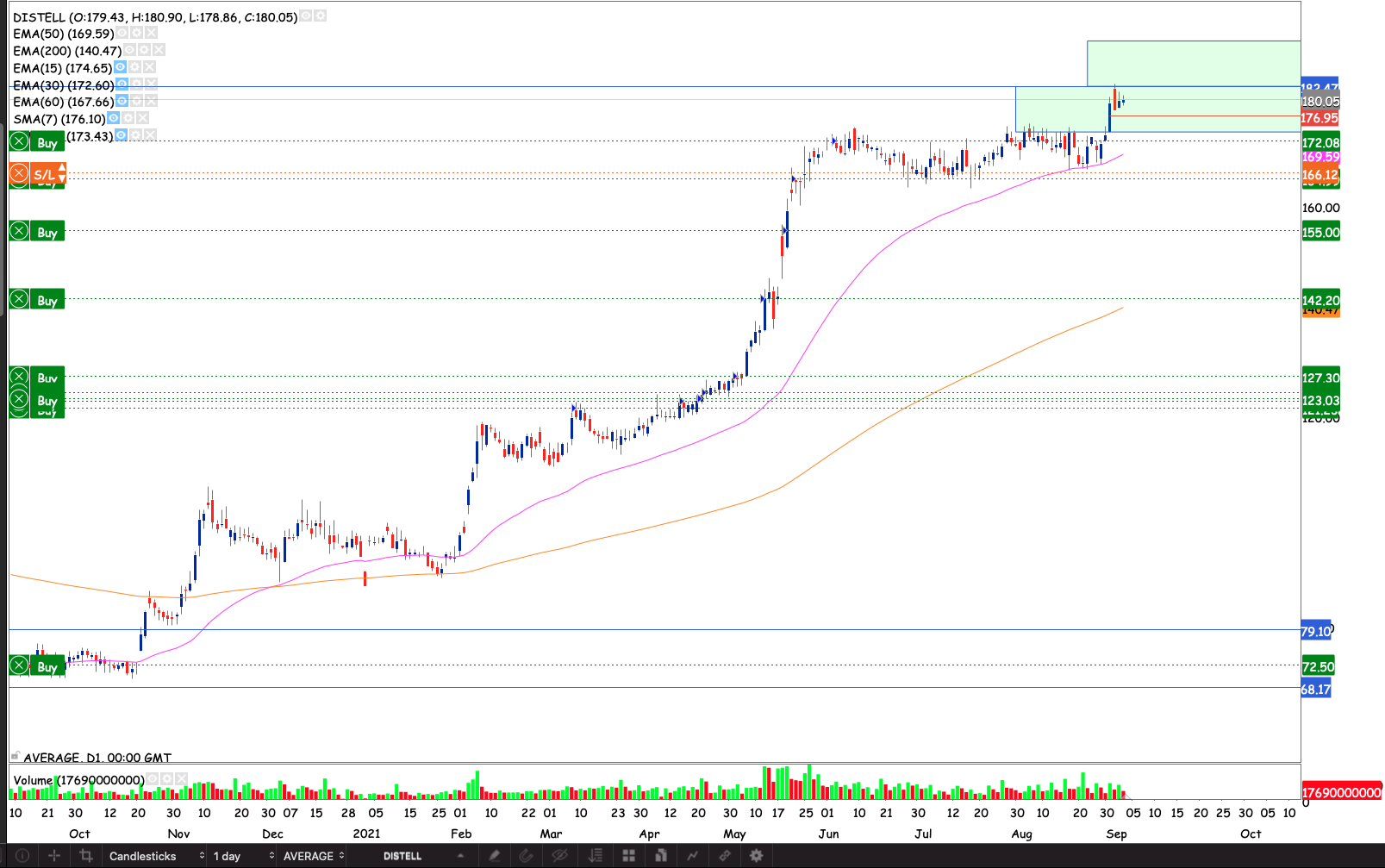Click the link charts chain icon
This screenshot has height=868, width=1385.
click(x=725, y=856)
